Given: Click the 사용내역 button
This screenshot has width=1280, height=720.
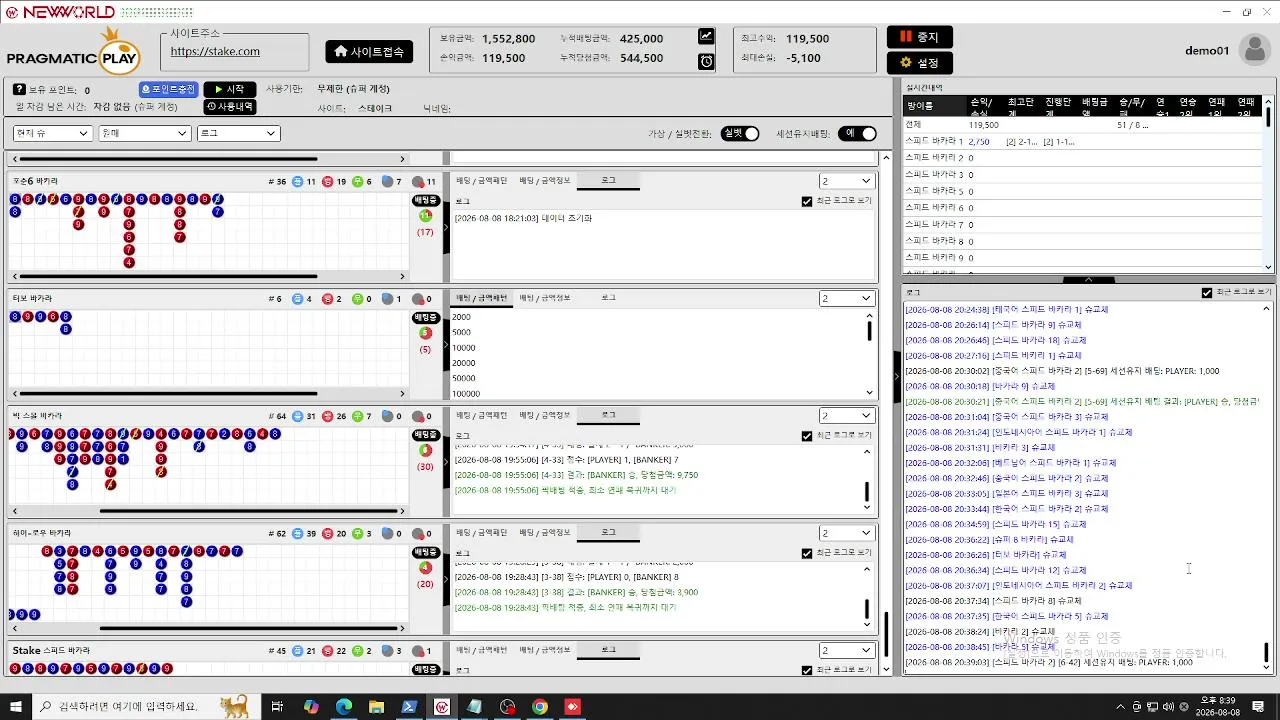Looking at the screenshot, I should 230,106.
